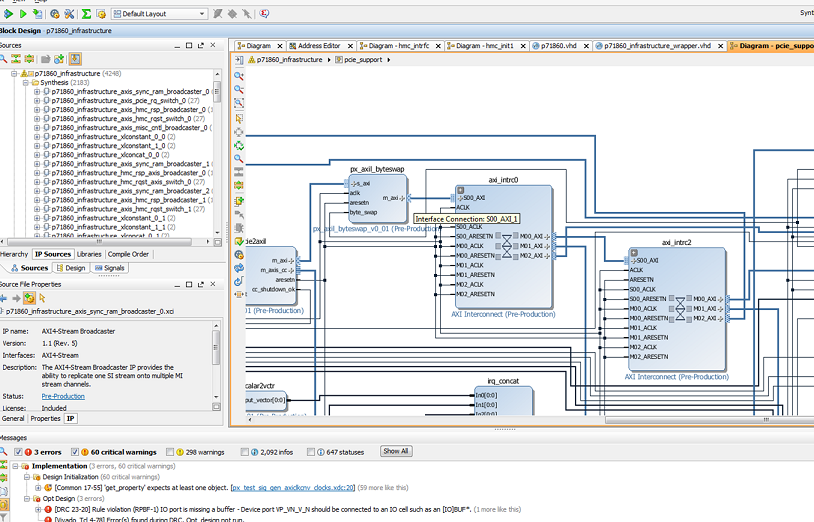Viewport: 814px width, 522px height.
Task: Click the sigma Reports icon in toolbar
Action: [x=86, y=14]
